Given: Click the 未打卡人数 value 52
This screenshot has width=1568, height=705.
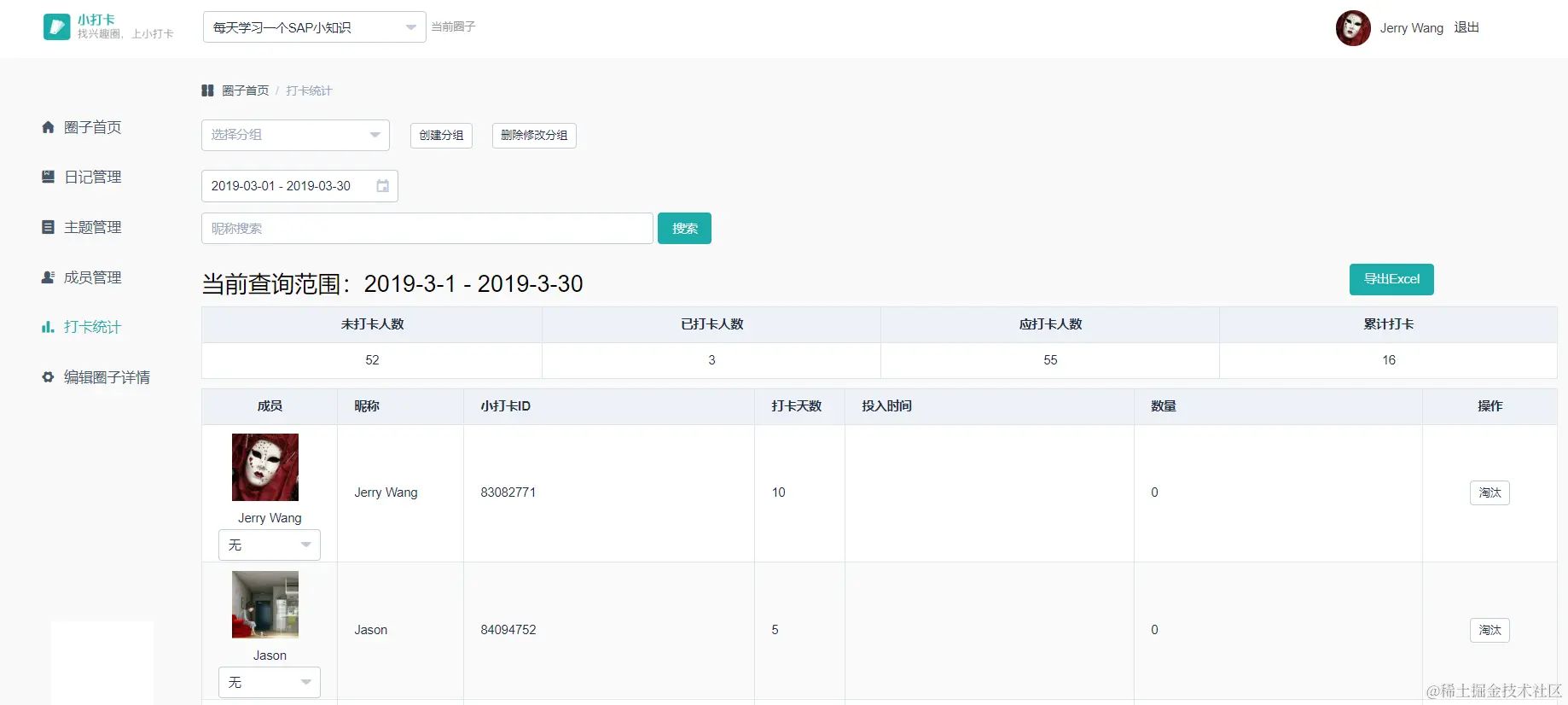Looking at the screenshot, I should [372, 360].
